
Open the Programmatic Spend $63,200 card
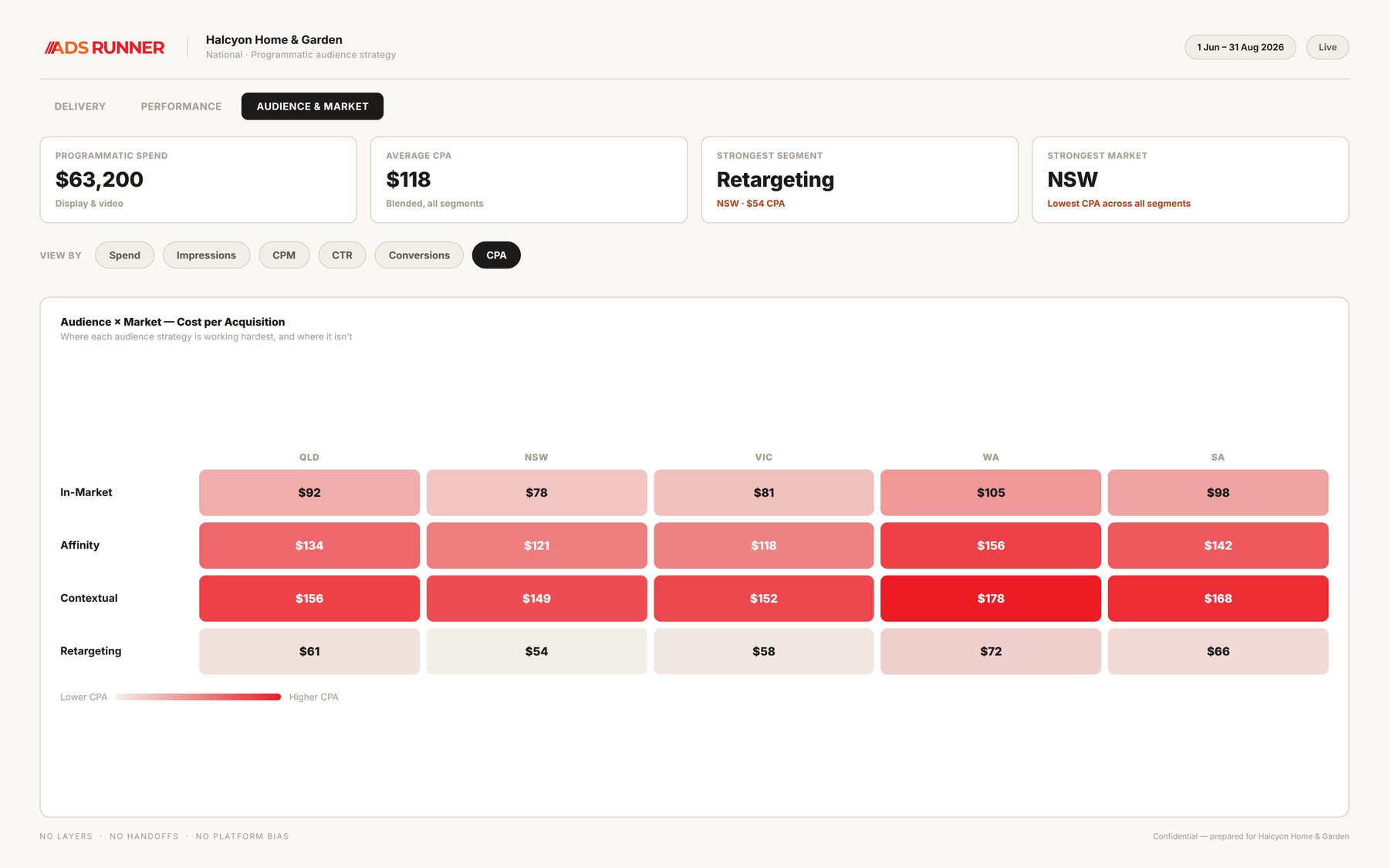(198, 180)
